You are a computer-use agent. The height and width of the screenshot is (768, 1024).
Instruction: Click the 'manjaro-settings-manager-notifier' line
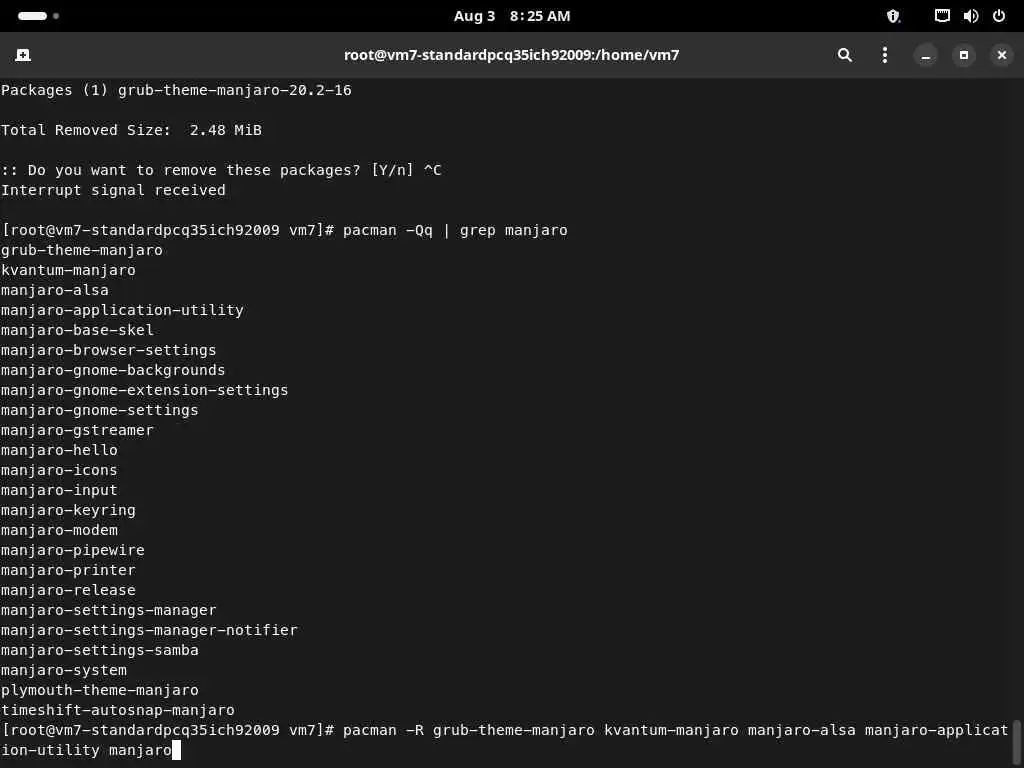tap(149, 630)
